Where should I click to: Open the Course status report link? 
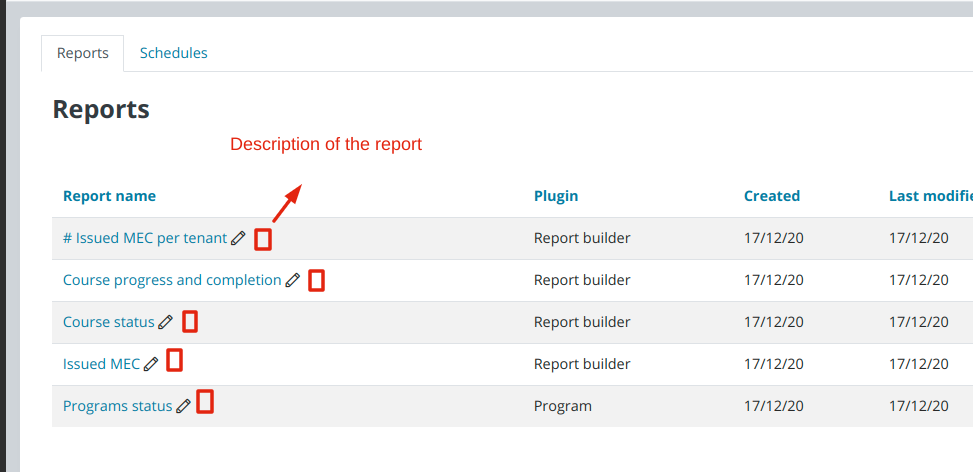[x=109, y=322]
